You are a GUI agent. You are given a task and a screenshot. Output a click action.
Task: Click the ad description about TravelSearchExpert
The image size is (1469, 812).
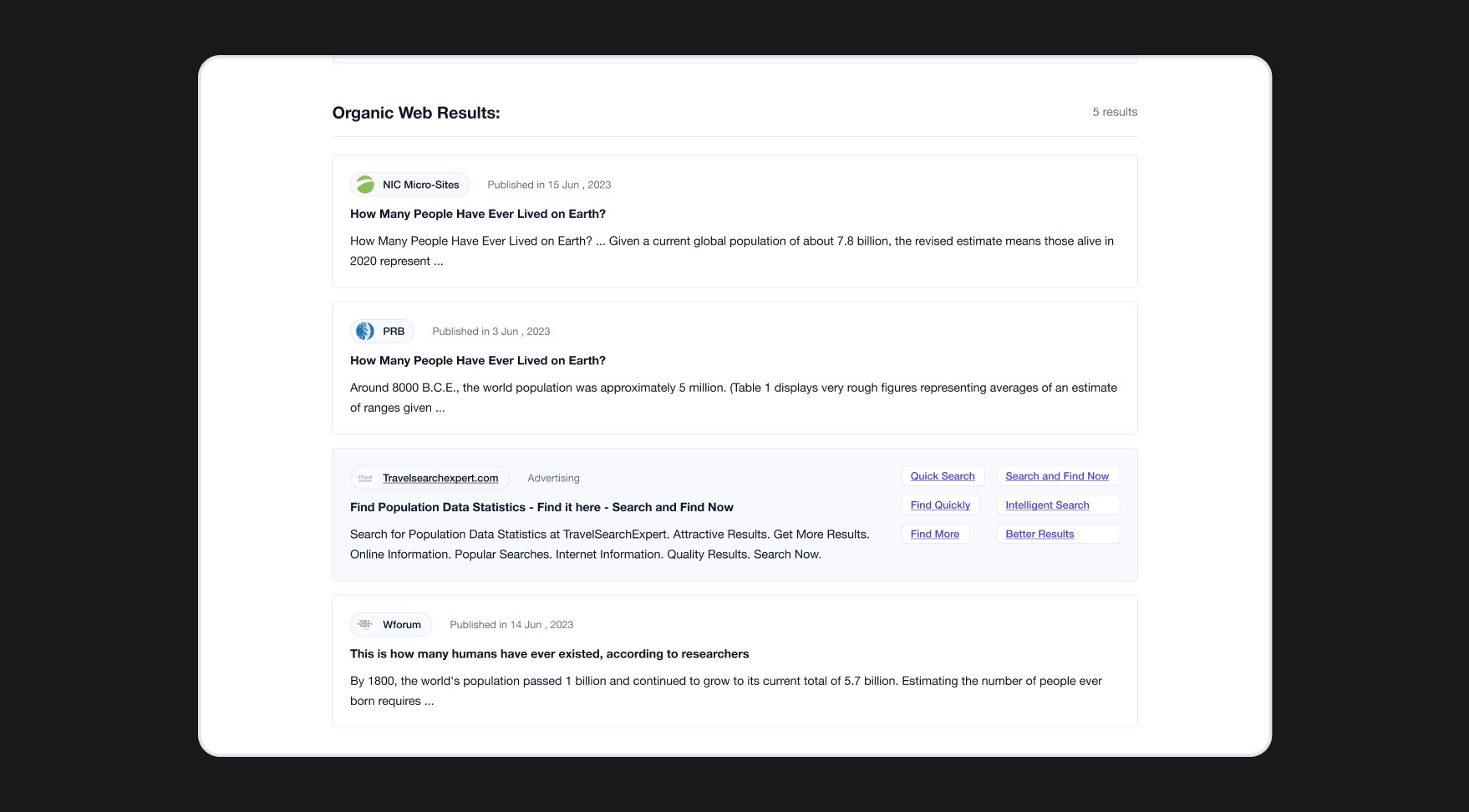click(610, 545)
